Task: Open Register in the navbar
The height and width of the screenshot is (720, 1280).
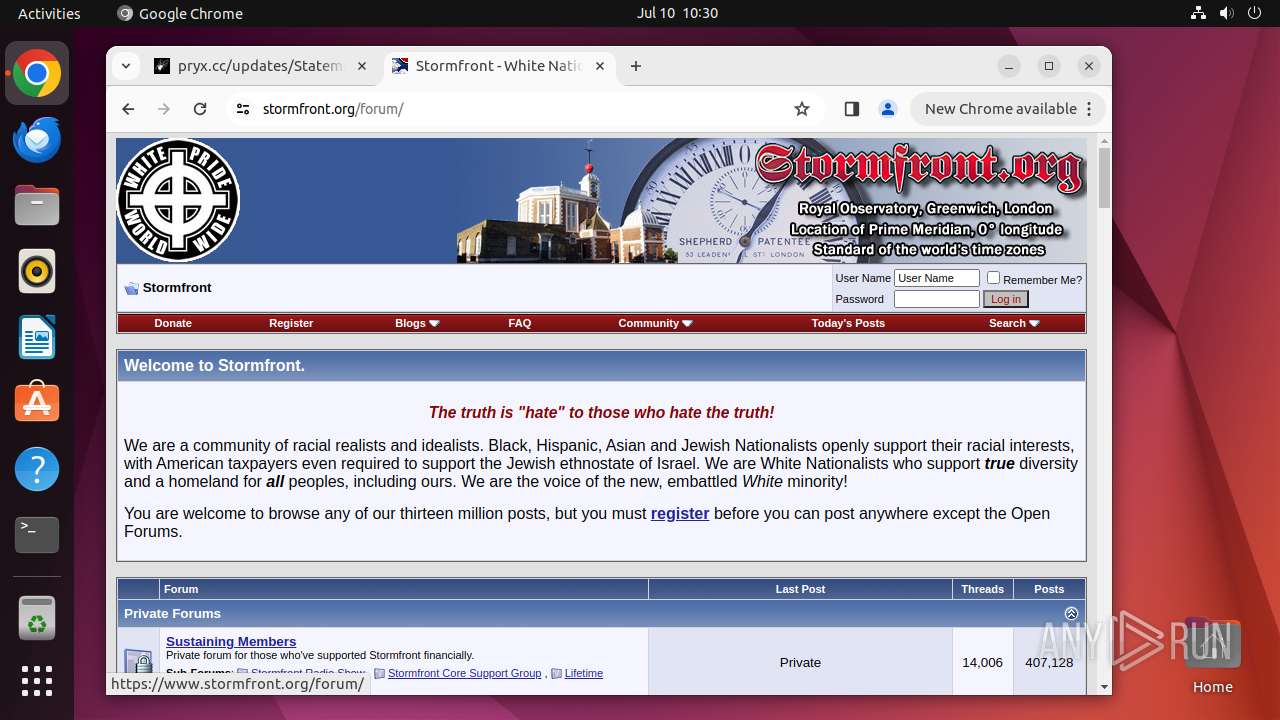Action: [x=291, y=323]
